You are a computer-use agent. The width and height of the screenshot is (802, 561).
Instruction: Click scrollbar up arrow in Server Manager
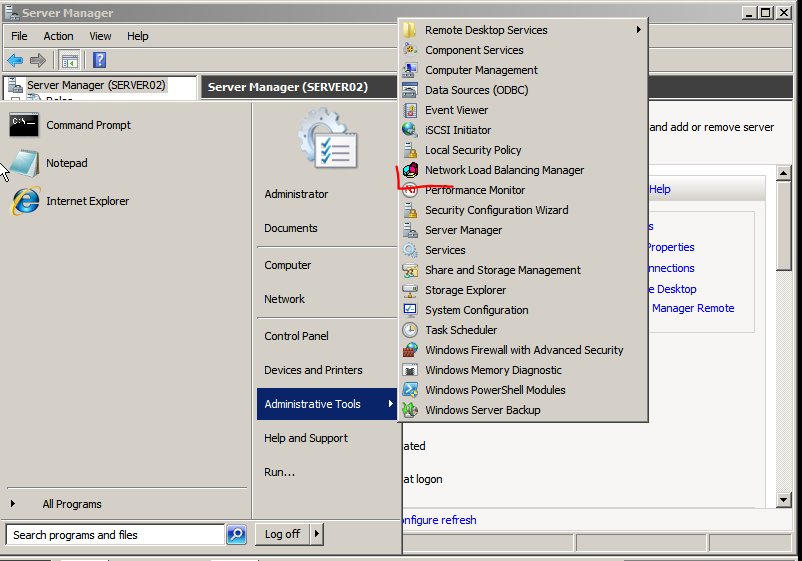tap(783, 173)
